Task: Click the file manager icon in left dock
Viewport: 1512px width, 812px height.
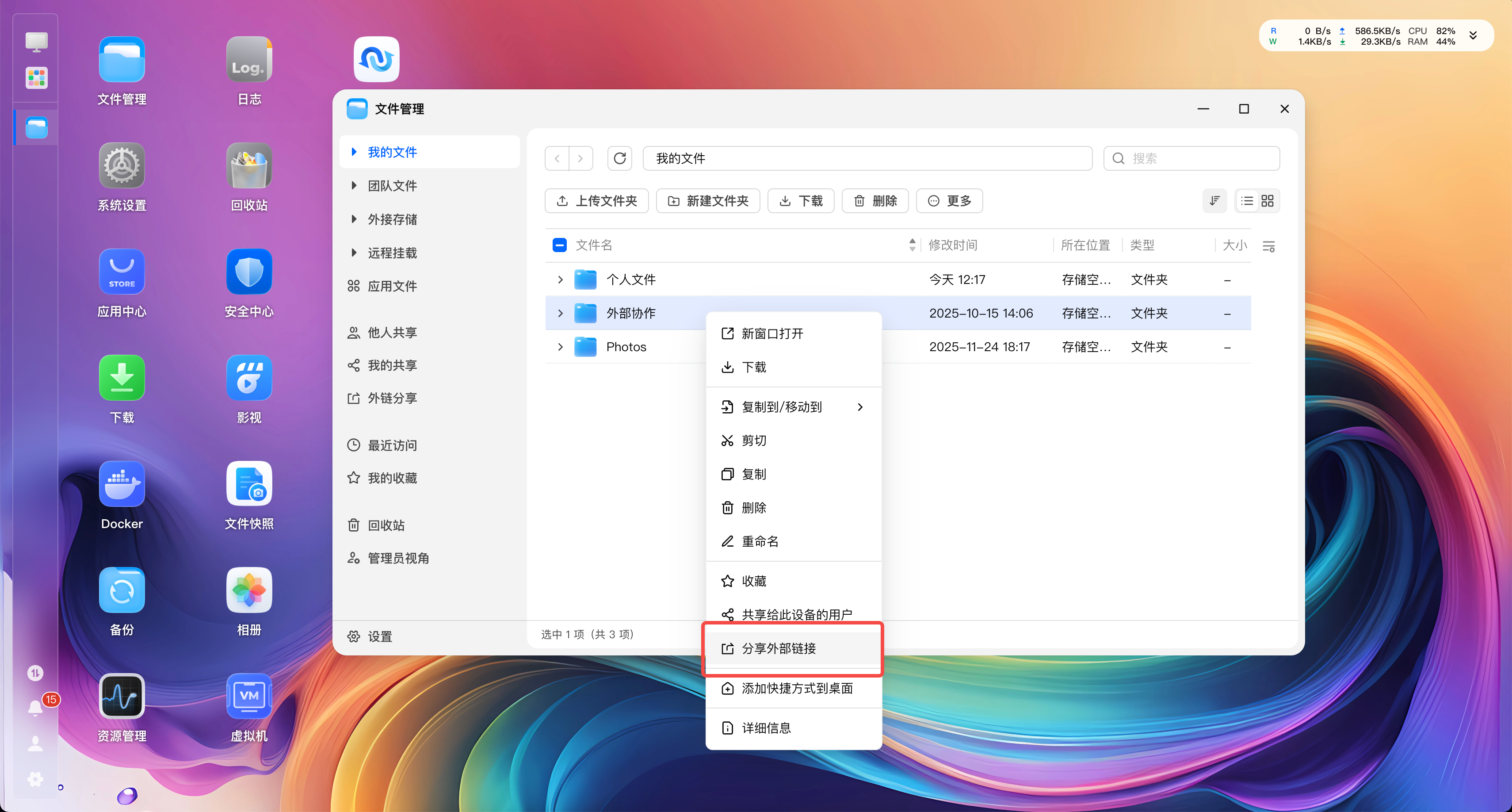Action: (36, 127)
